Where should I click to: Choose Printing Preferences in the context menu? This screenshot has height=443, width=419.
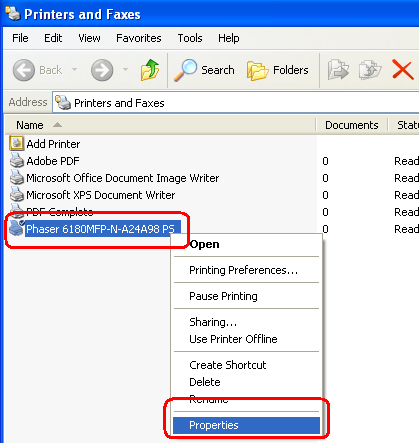246,270
